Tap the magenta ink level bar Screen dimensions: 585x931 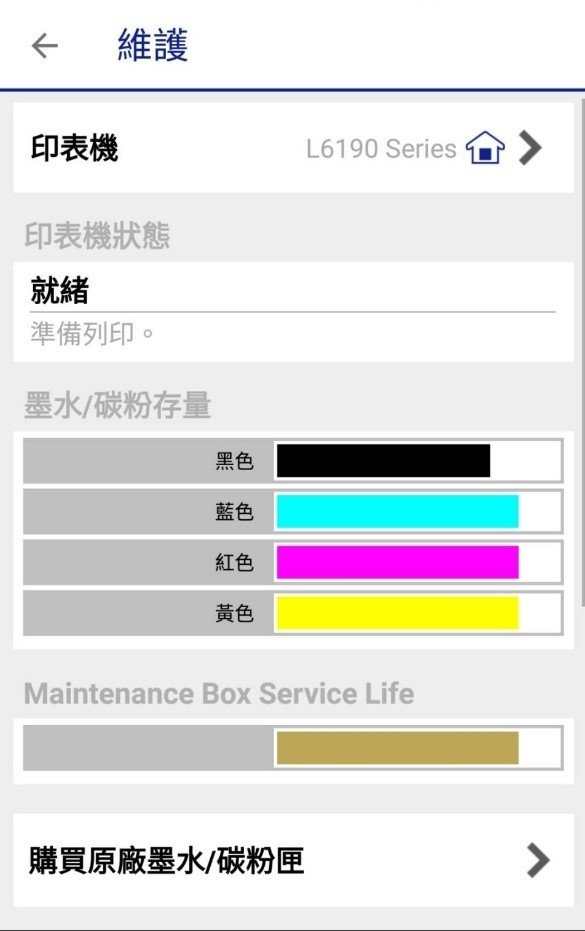[418, 562]
